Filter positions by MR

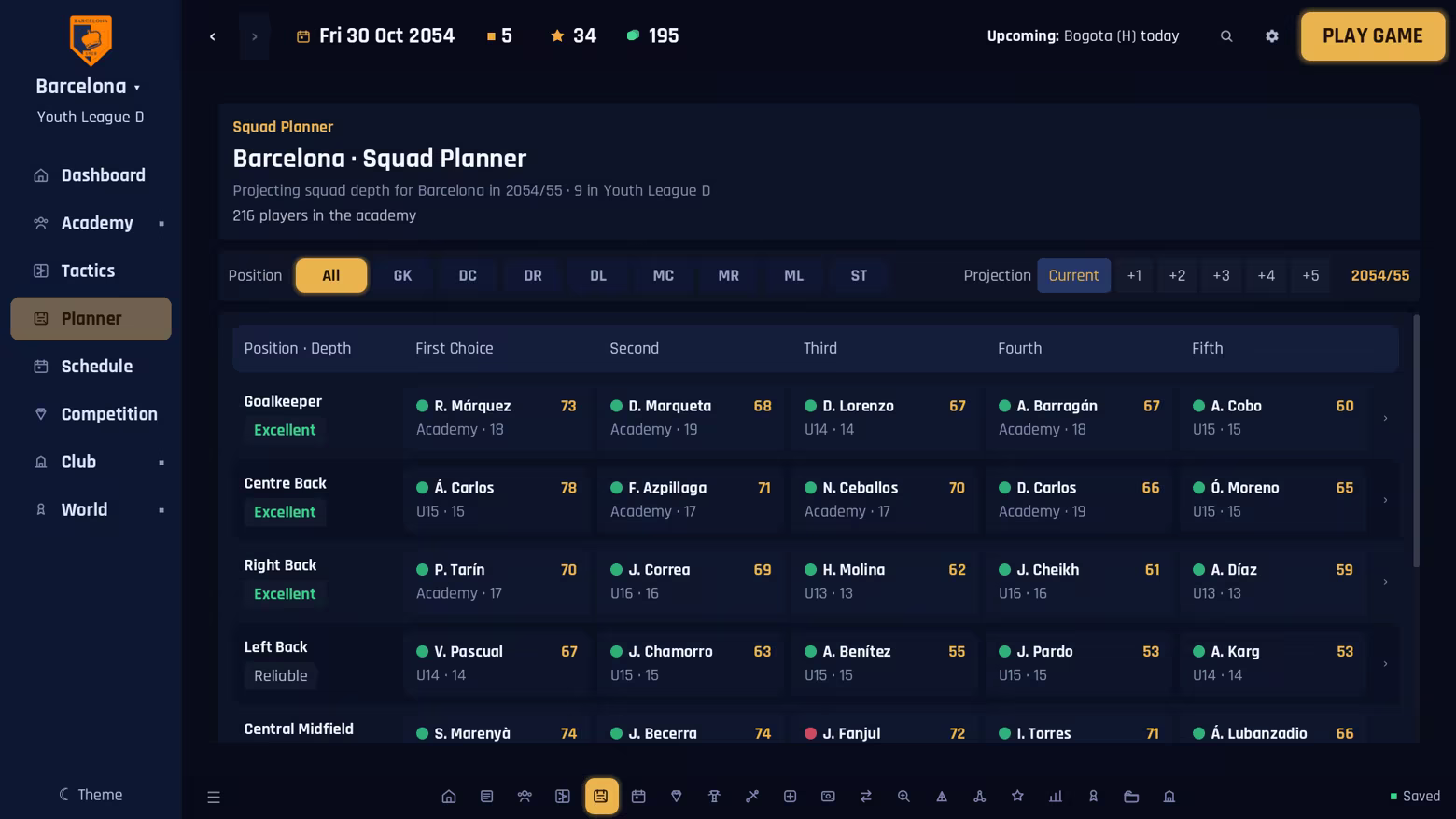click(729, 275)
